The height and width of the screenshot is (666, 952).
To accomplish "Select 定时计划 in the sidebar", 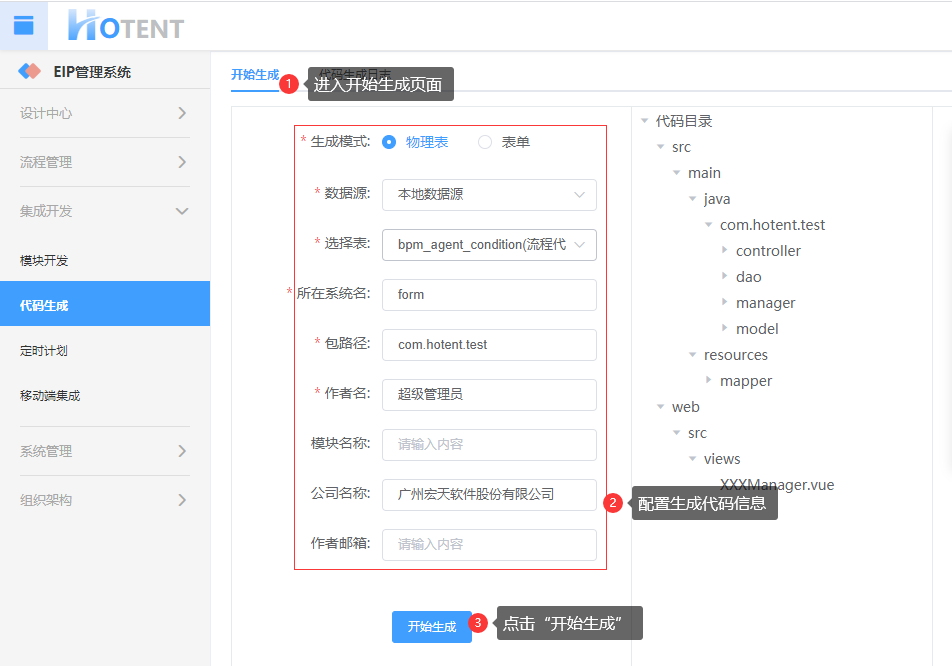I will [44, 351].
